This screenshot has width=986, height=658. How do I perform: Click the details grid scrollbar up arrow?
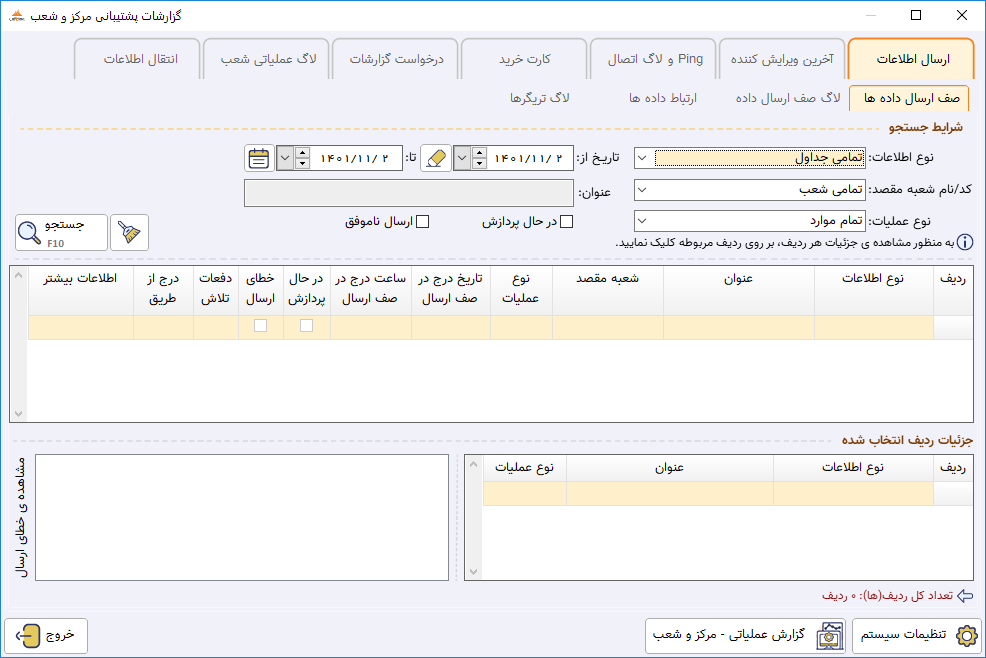pos(474,464)
